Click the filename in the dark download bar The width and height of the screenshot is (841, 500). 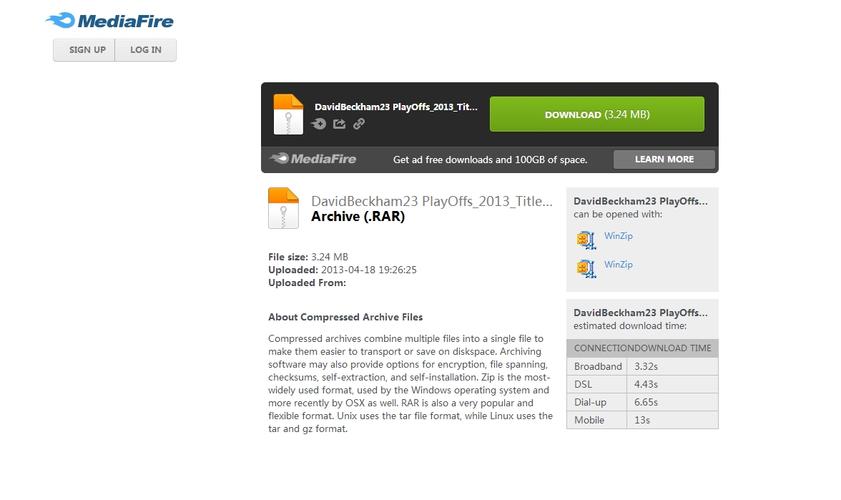tap(396, 107)
